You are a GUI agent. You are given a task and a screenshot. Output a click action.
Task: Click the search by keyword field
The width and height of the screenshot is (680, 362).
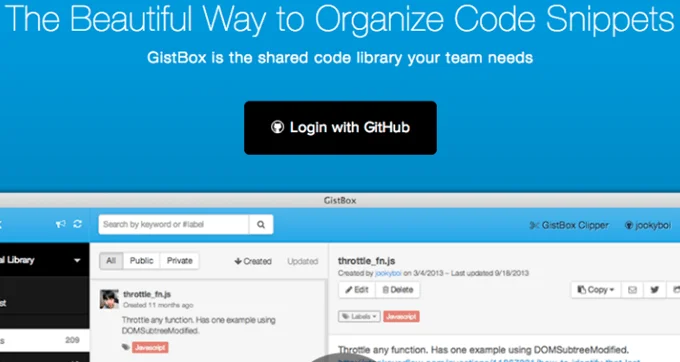(174, 225)
